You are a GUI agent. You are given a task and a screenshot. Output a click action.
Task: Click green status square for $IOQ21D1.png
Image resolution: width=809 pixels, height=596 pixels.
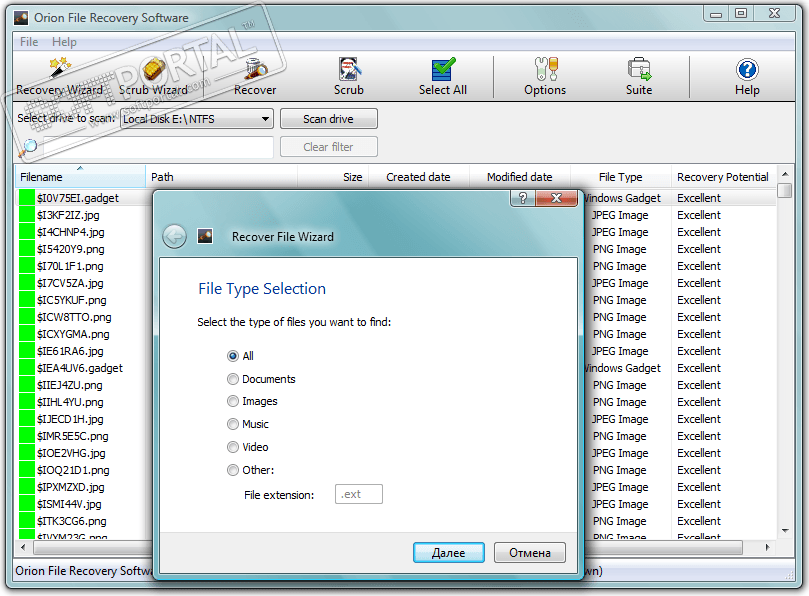pos(26,470)
